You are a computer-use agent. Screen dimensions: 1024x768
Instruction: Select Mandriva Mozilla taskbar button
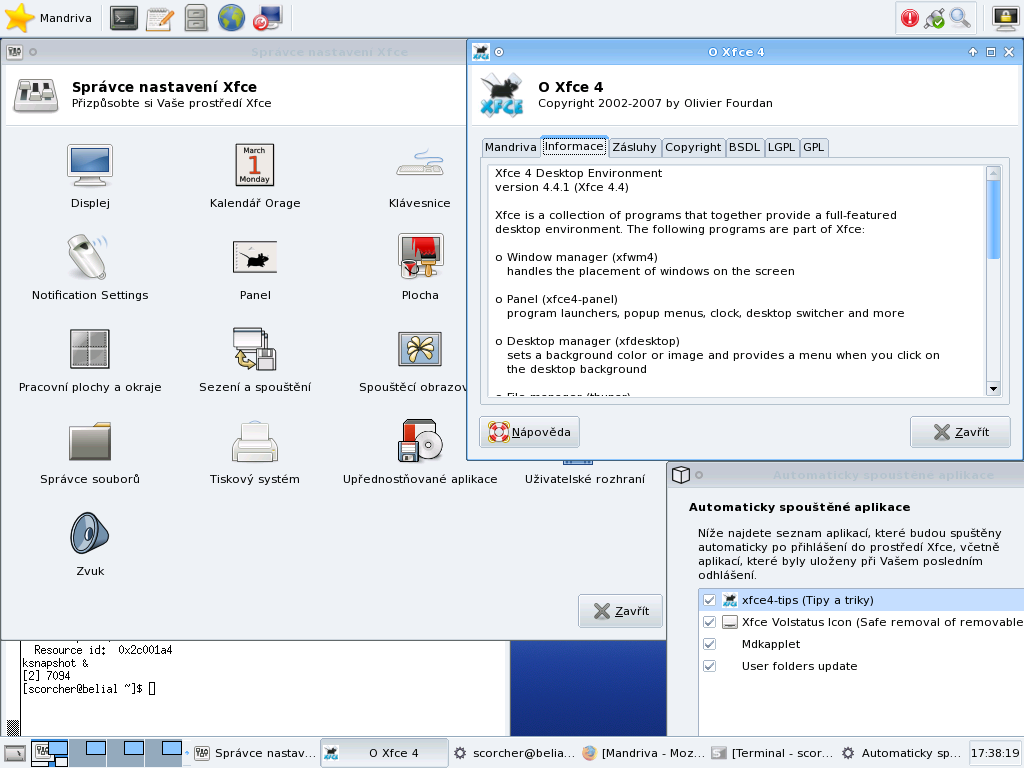pos(643,753)
